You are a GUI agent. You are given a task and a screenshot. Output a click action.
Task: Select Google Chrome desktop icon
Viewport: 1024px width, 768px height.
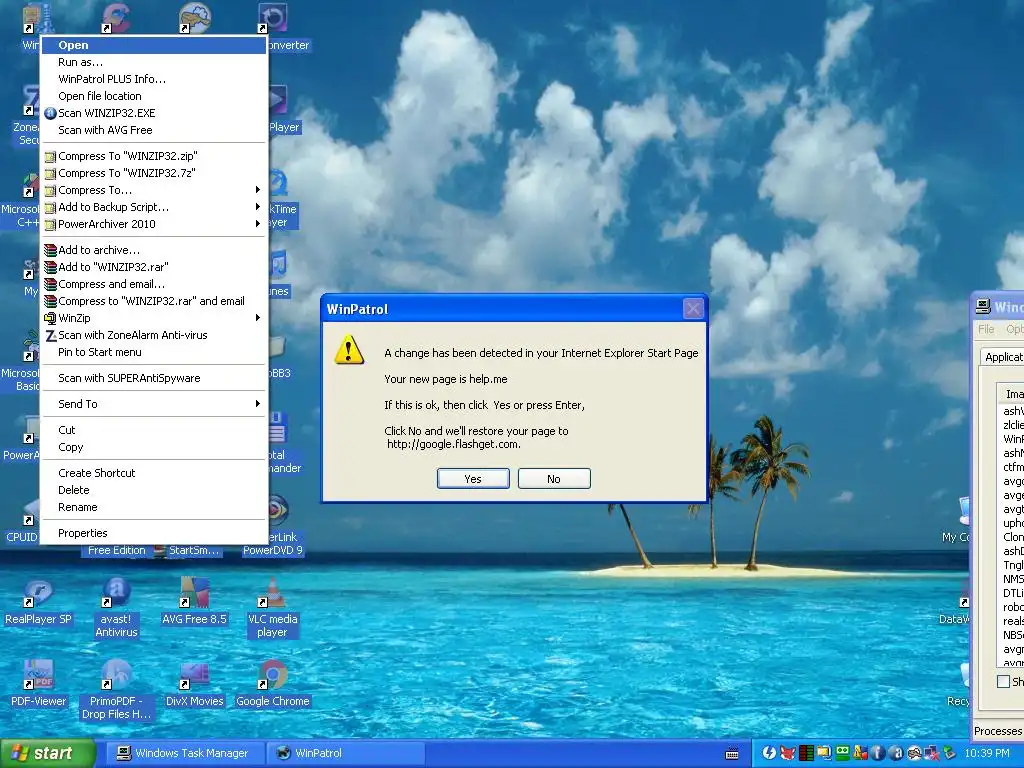coord(272,683)
